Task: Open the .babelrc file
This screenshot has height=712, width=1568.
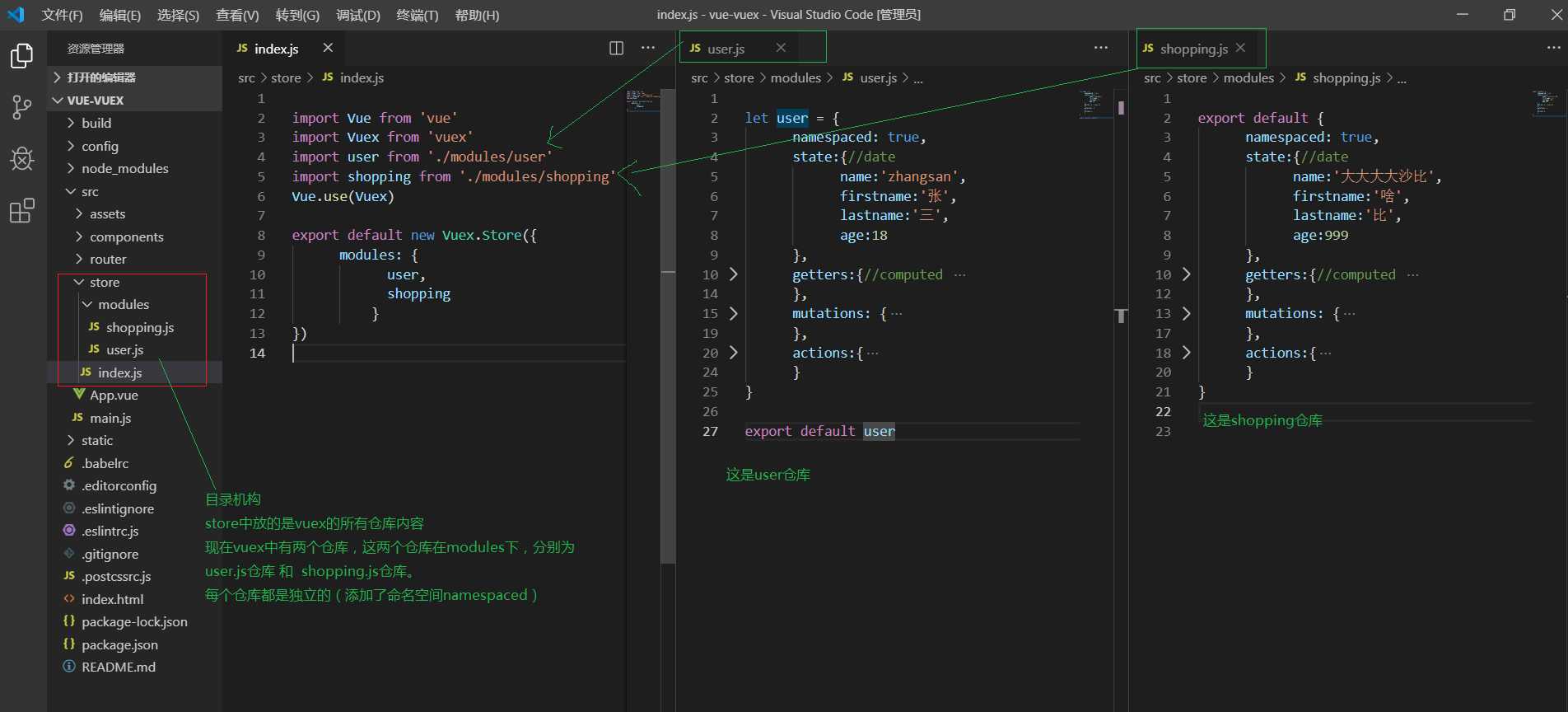Action: coord(135,463)
